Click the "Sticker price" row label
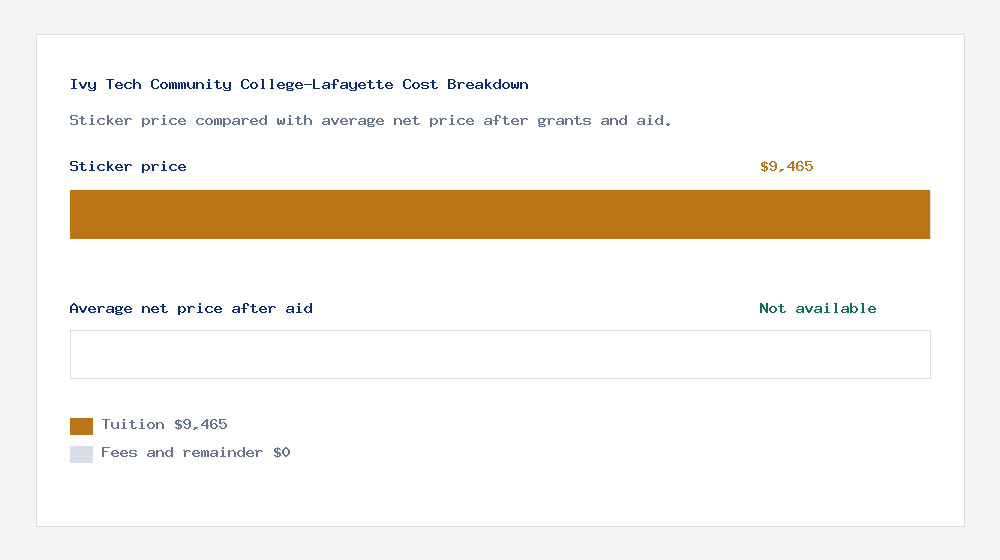1000x560 pixels. 128,167
